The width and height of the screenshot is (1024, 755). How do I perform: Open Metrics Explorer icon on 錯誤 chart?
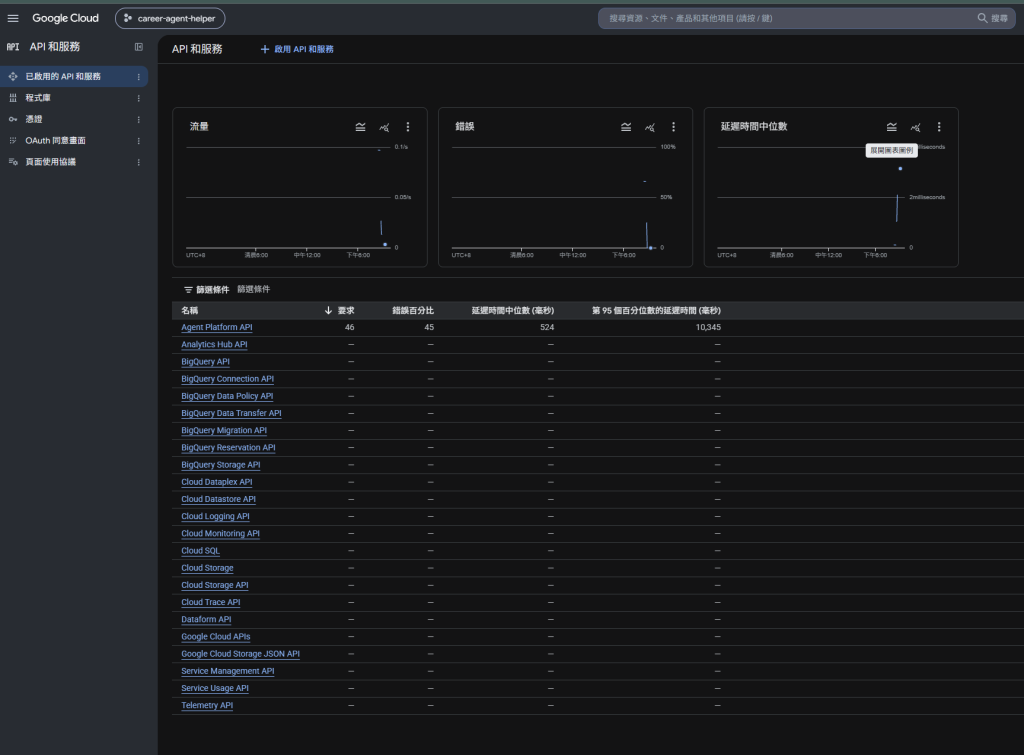650,127
